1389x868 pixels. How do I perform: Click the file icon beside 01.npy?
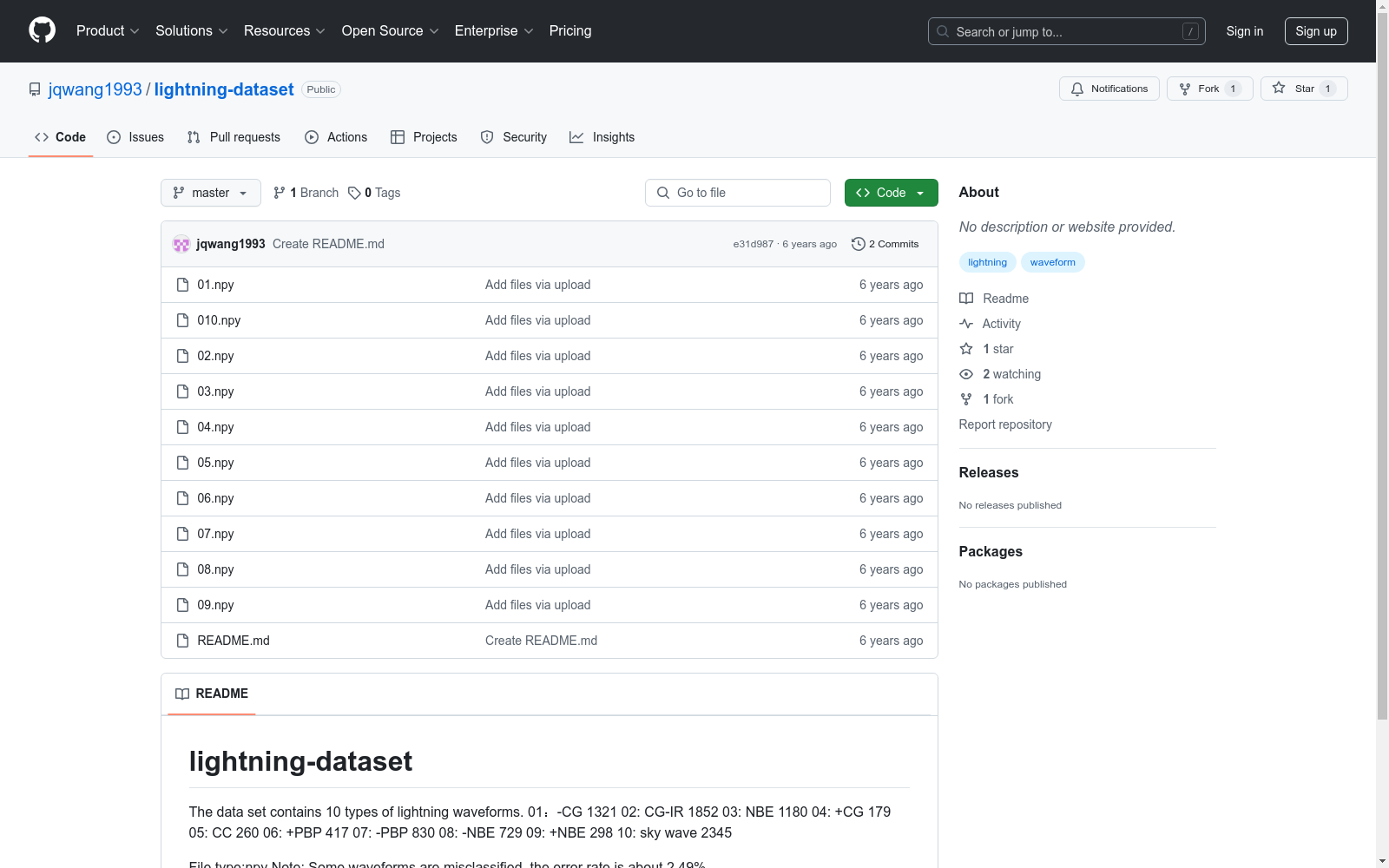[182, 285]
